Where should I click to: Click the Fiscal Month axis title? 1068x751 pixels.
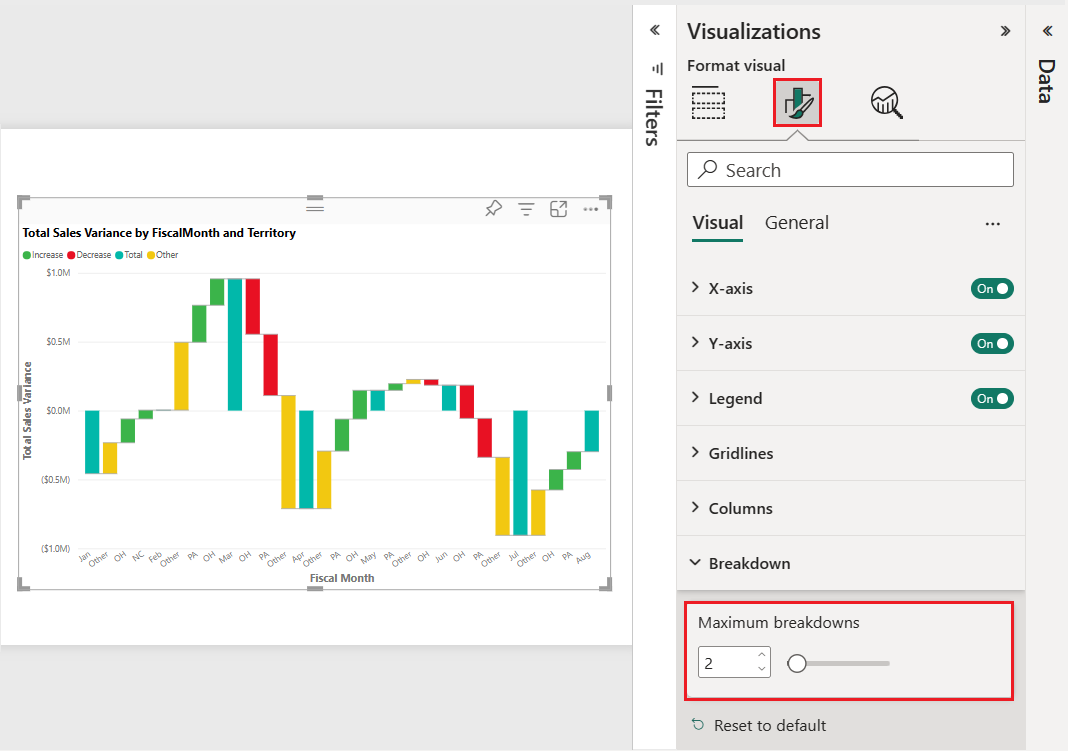click(342, 578)
